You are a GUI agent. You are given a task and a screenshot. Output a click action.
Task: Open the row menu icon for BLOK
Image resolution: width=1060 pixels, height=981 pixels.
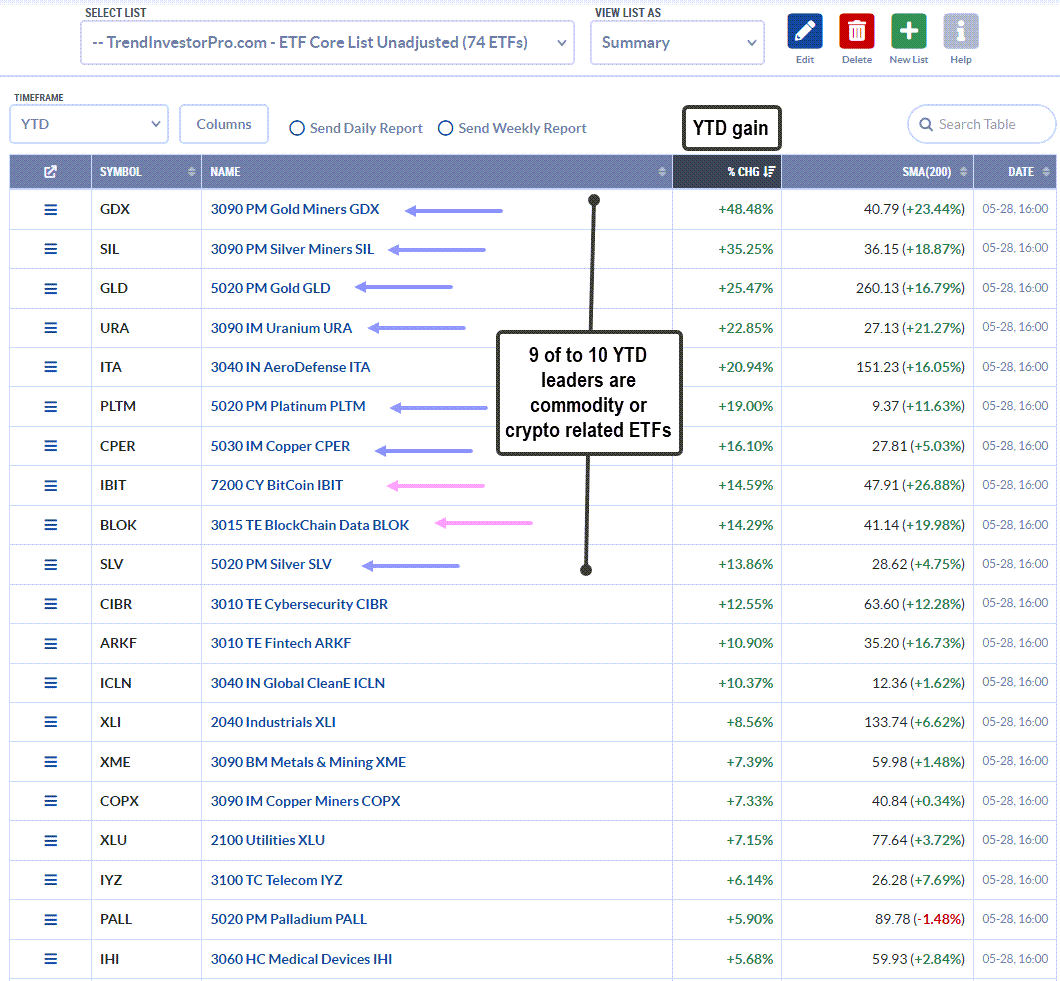pos(51,525)
